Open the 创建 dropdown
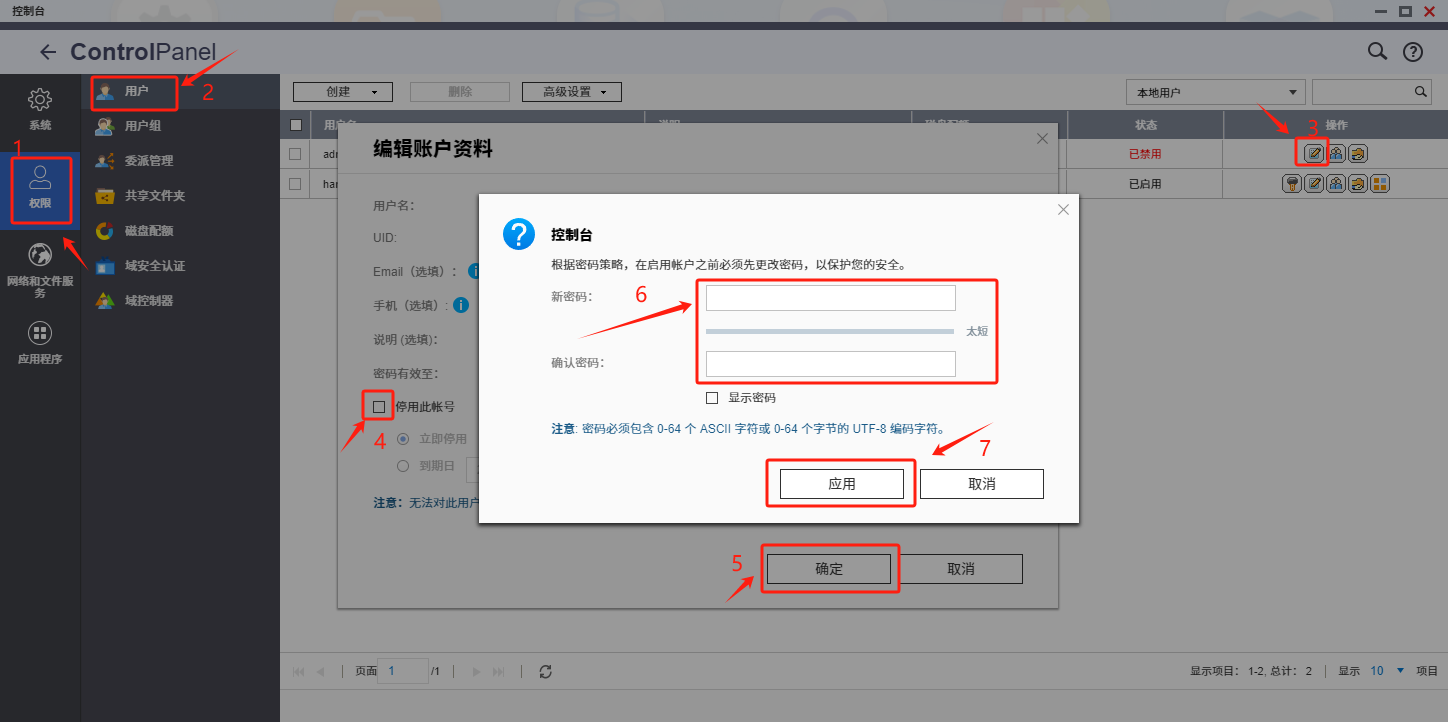Image resolution: width=1448 pixels, height=722 pixels. coord(342,92)
